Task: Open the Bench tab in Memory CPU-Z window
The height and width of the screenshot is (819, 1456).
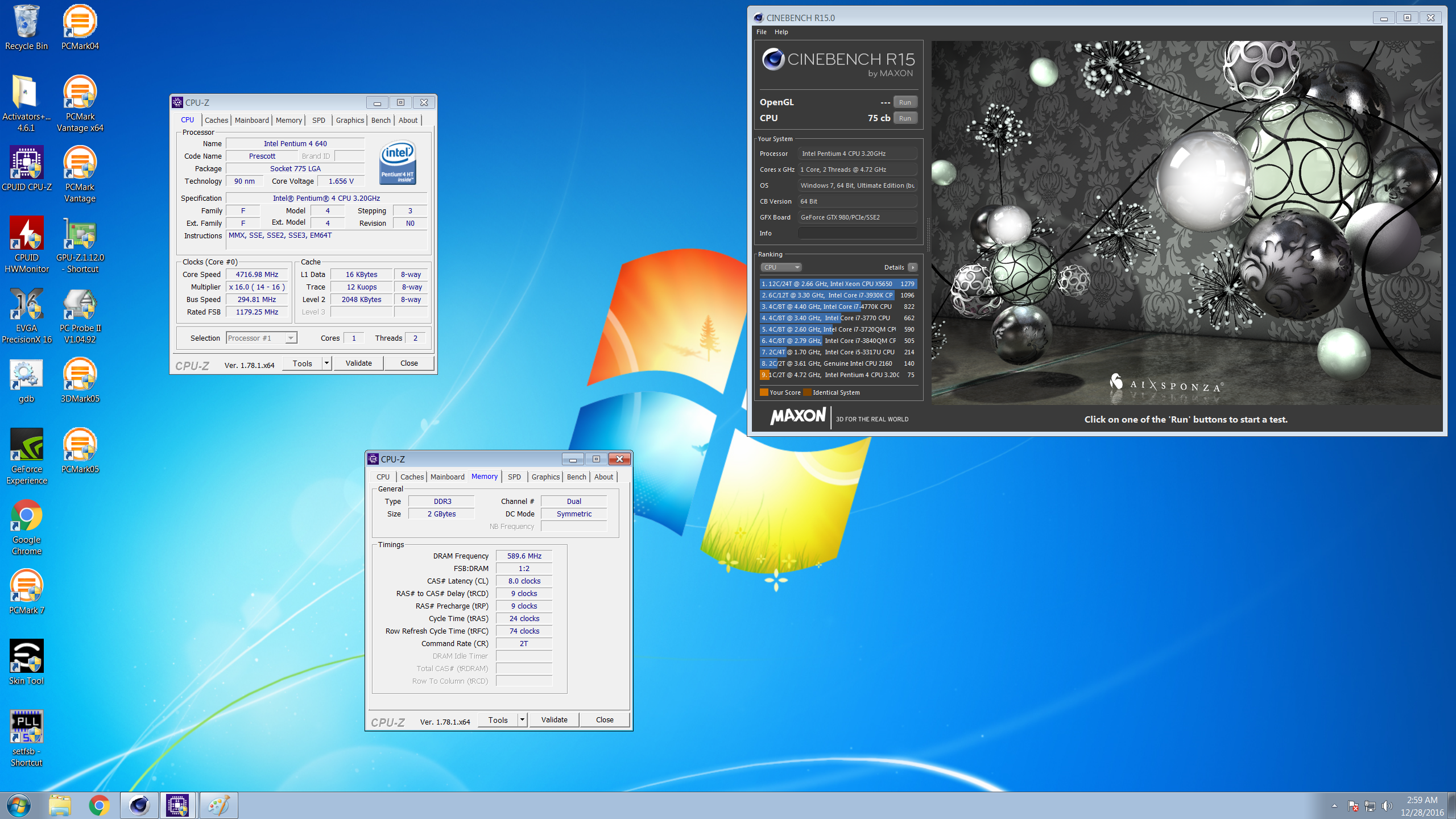Action: 577,477
